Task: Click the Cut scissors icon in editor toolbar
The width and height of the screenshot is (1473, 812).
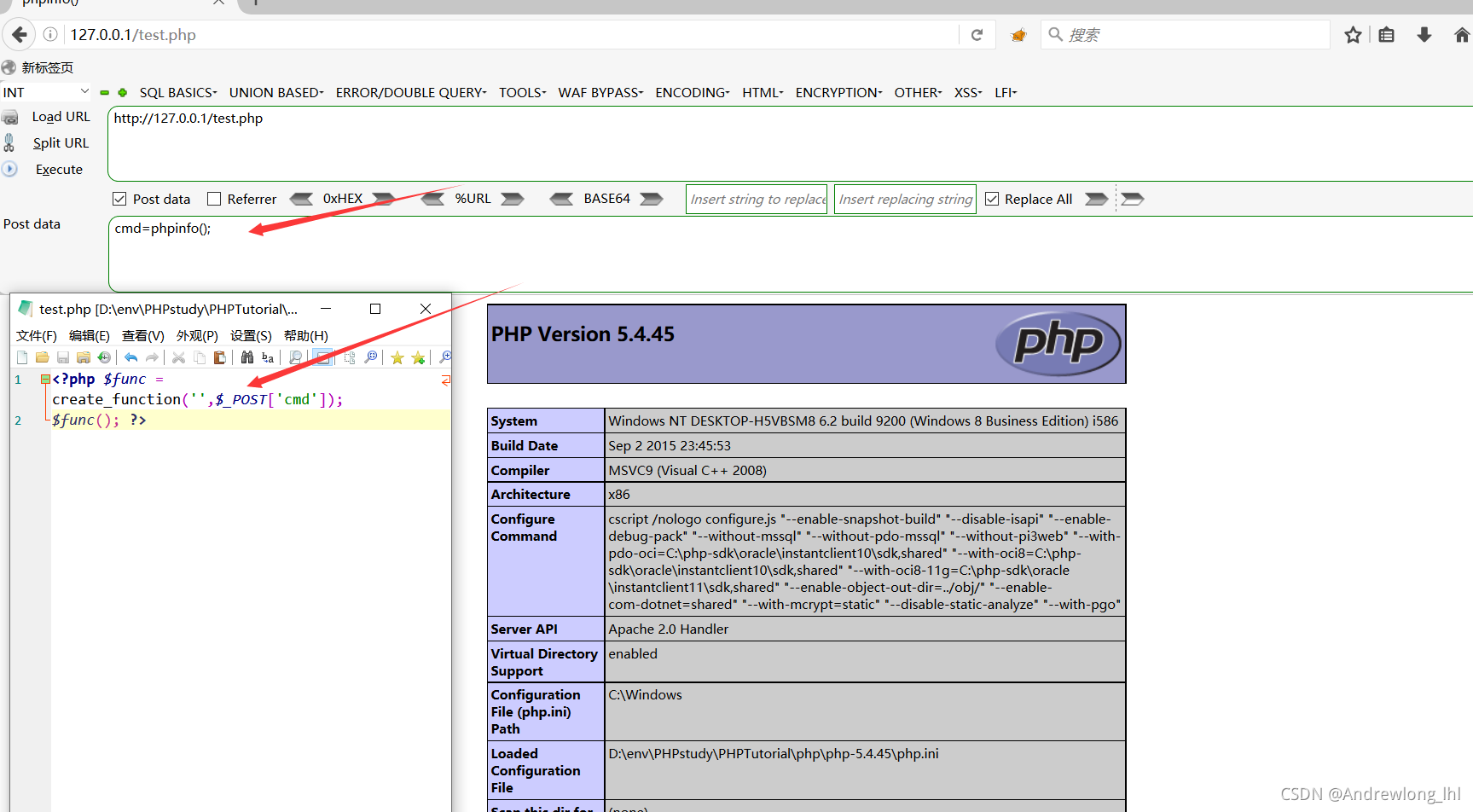Action: [178, 357]
